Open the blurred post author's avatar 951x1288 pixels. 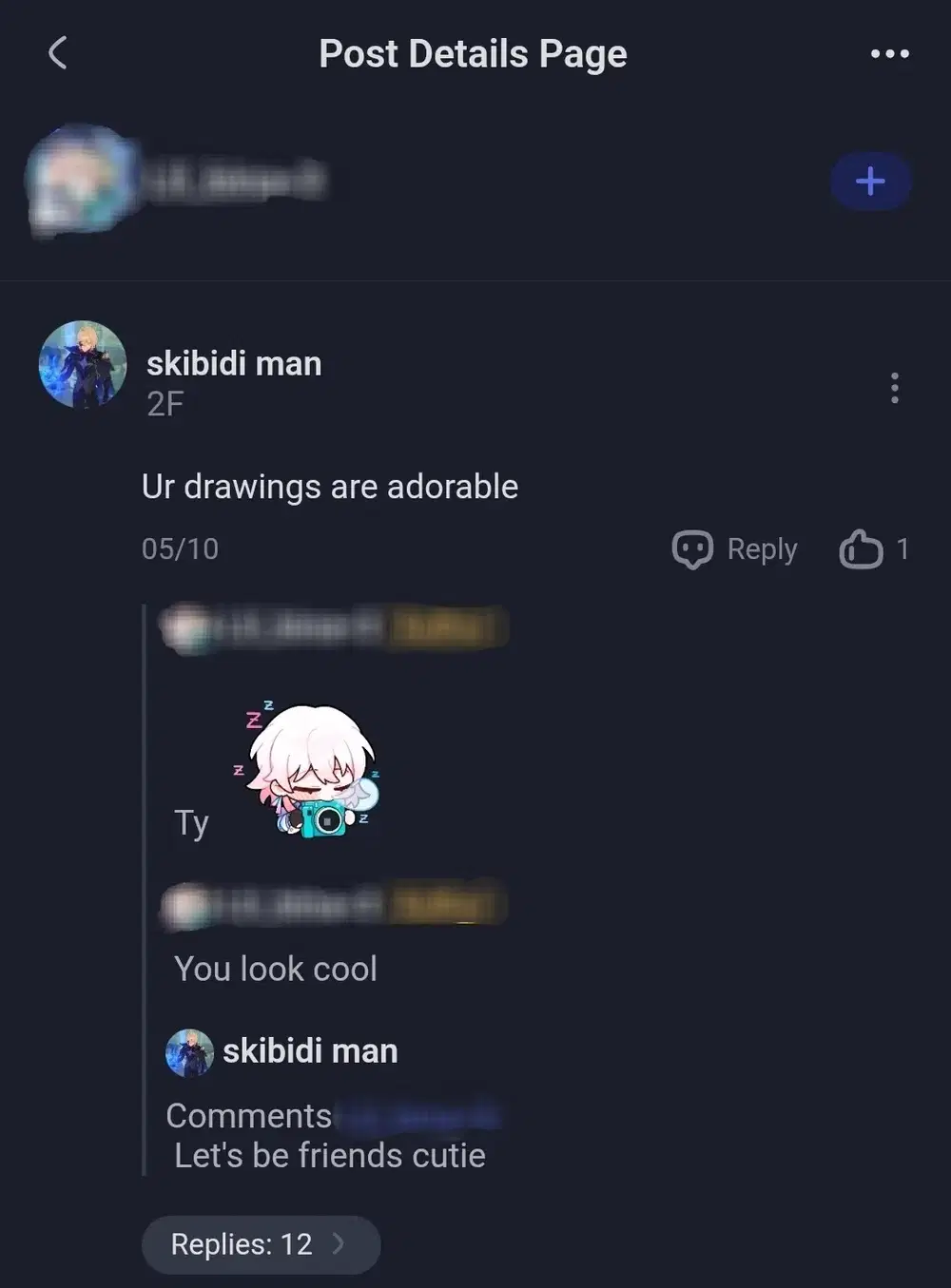[x=78, y=180]
